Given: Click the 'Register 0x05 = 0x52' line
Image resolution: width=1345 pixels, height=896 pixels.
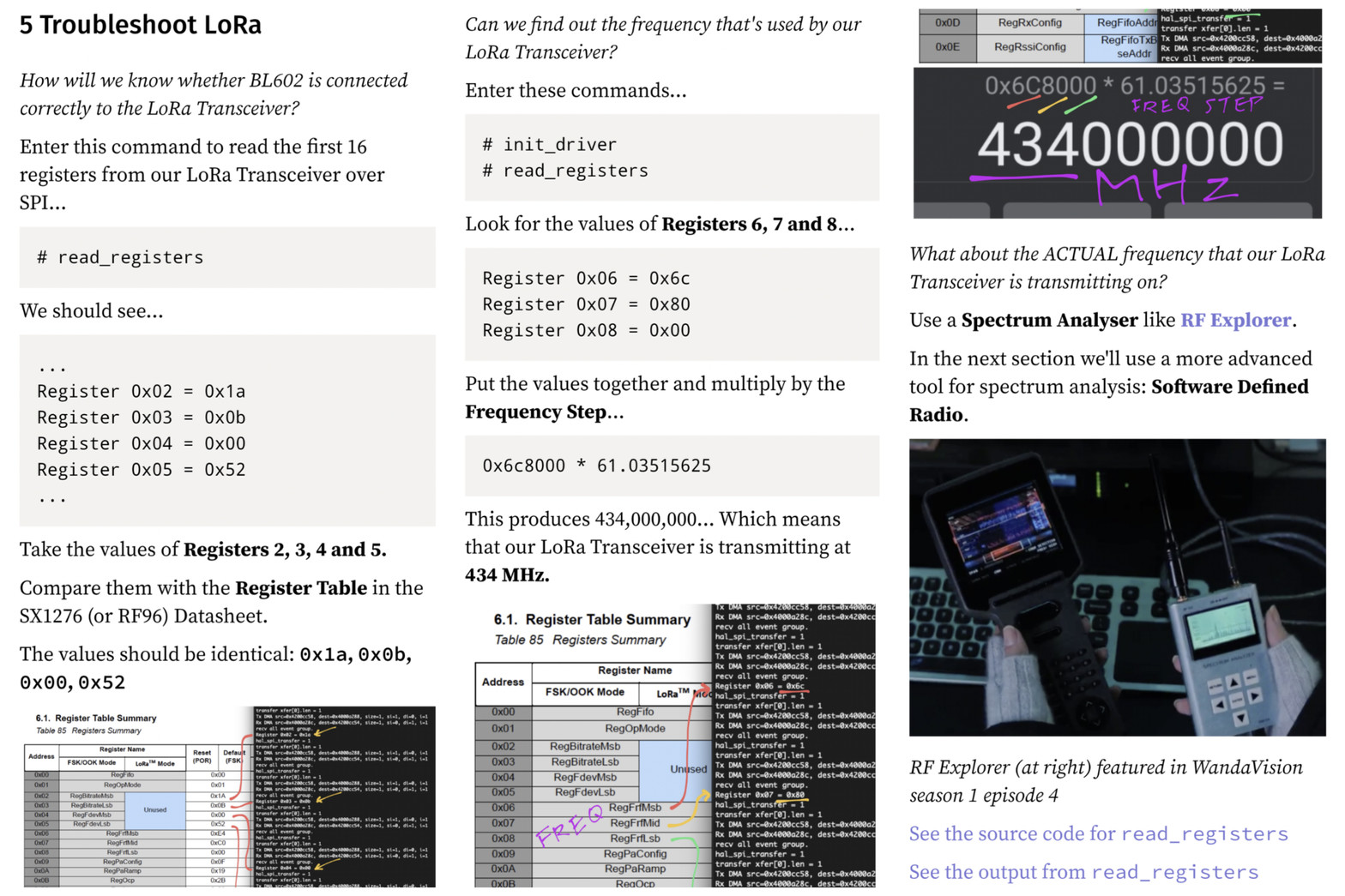Looking at the screenshot, I should tap(141, 470).
